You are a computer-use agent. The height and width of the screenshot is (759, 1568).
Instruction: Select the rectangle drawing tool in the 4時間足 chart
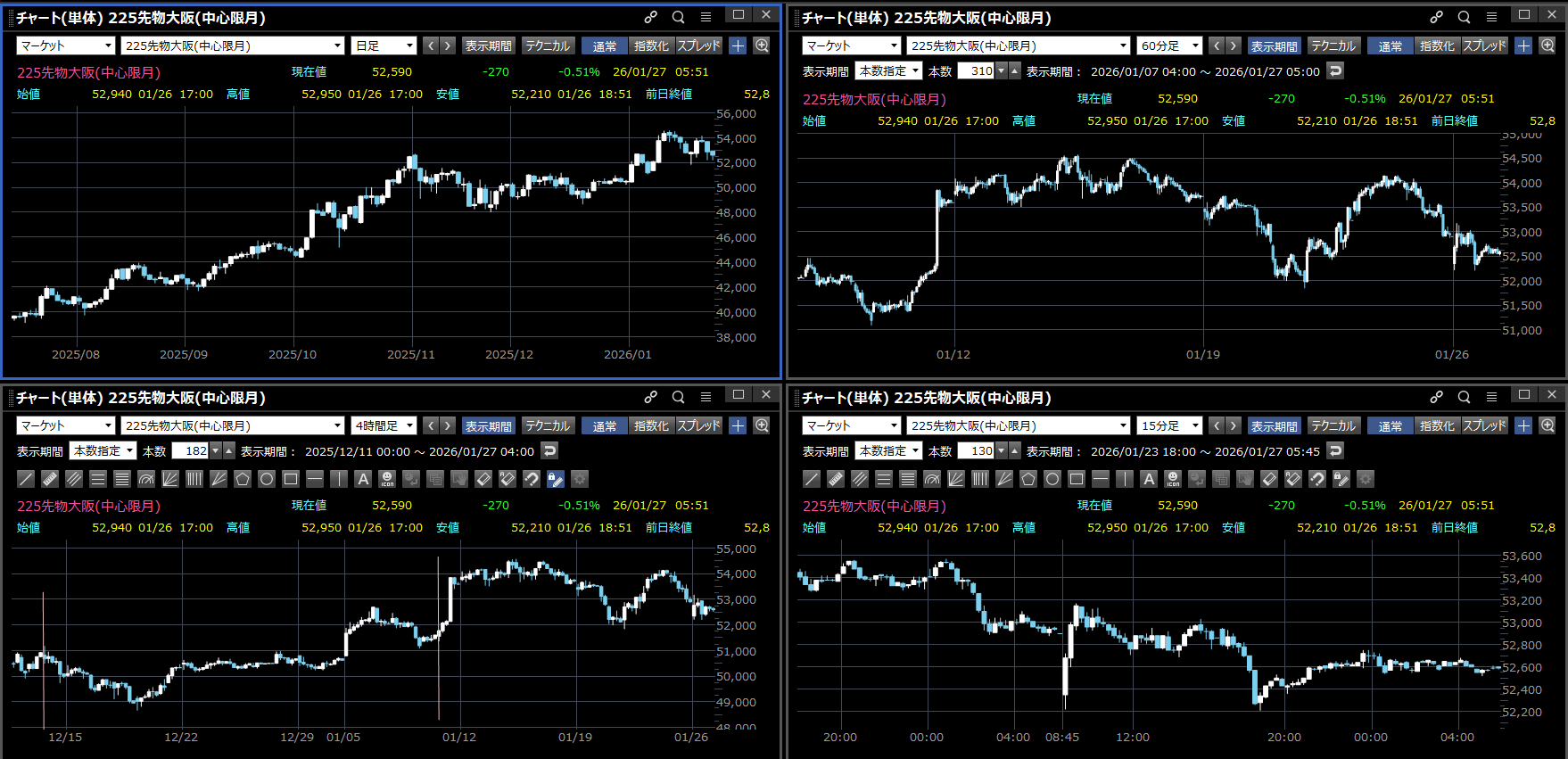[291, 479]
